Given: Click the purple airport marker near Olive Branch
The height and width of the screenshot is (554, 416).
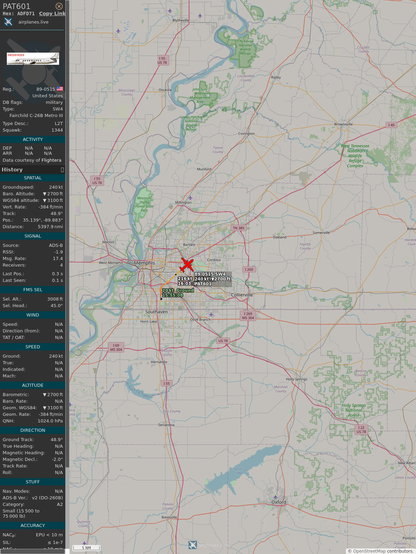Looking at the screenshot, I should [211, 314].
